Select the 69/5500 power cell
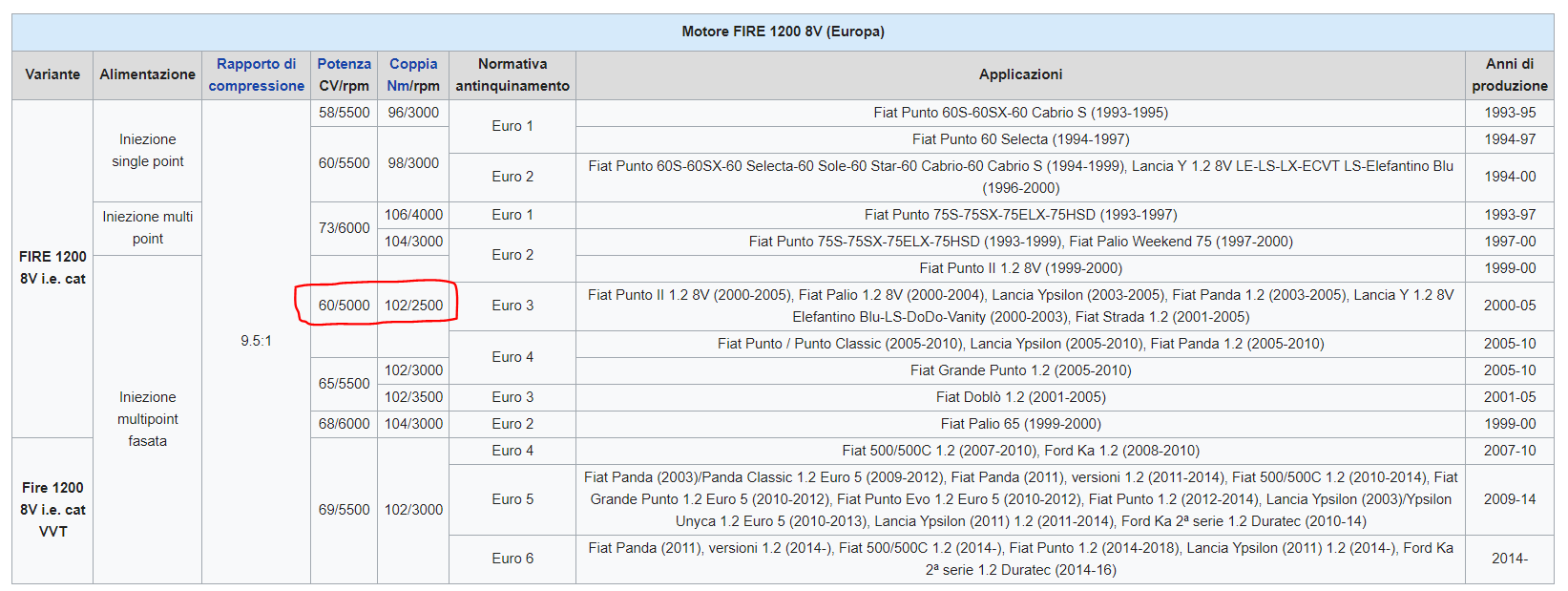Viewport: 1568px width, 591px height. pyautogui.click(x=344, y=510)
